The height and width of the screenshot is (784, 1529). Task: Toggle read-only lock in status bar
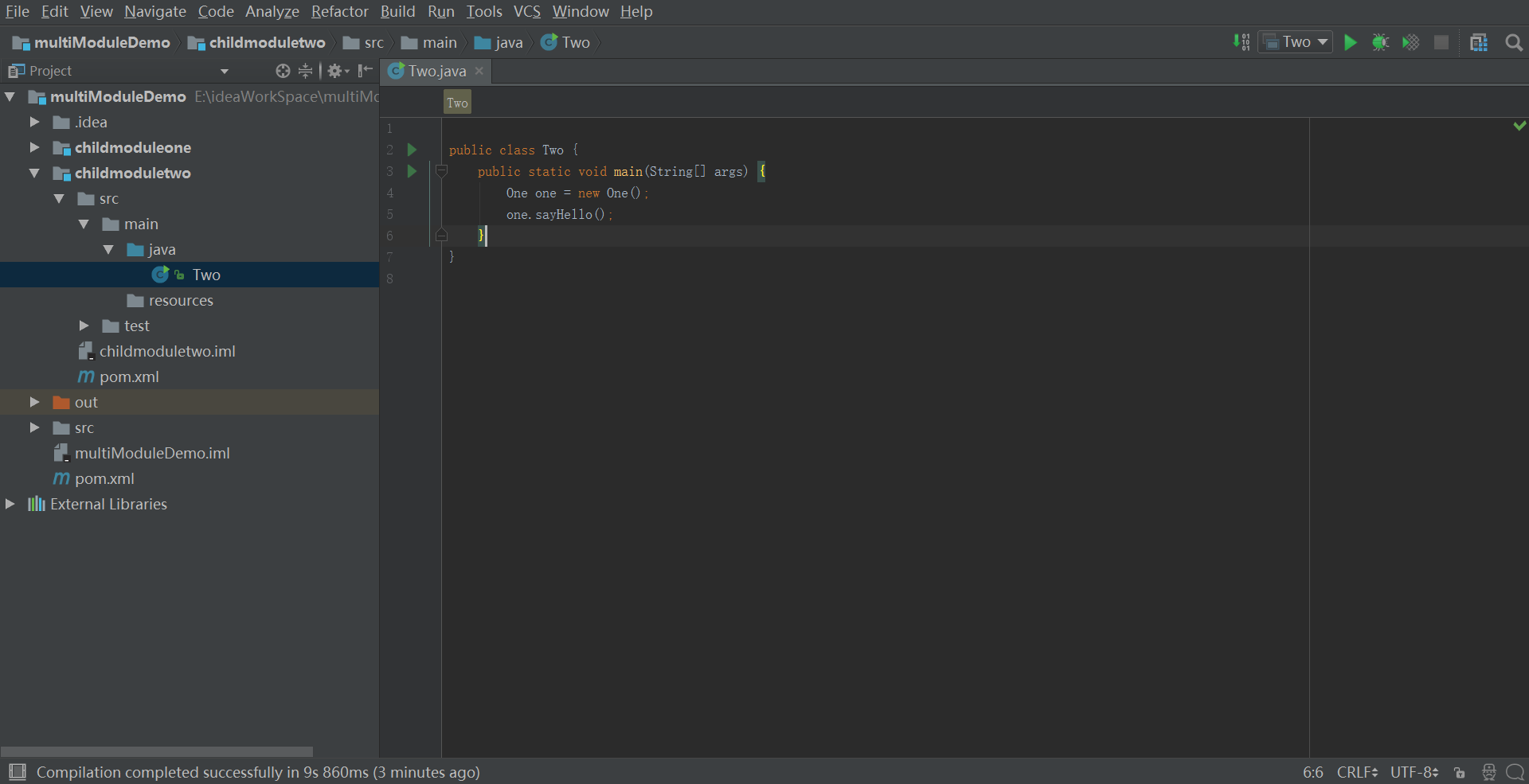coord(1460,773)
